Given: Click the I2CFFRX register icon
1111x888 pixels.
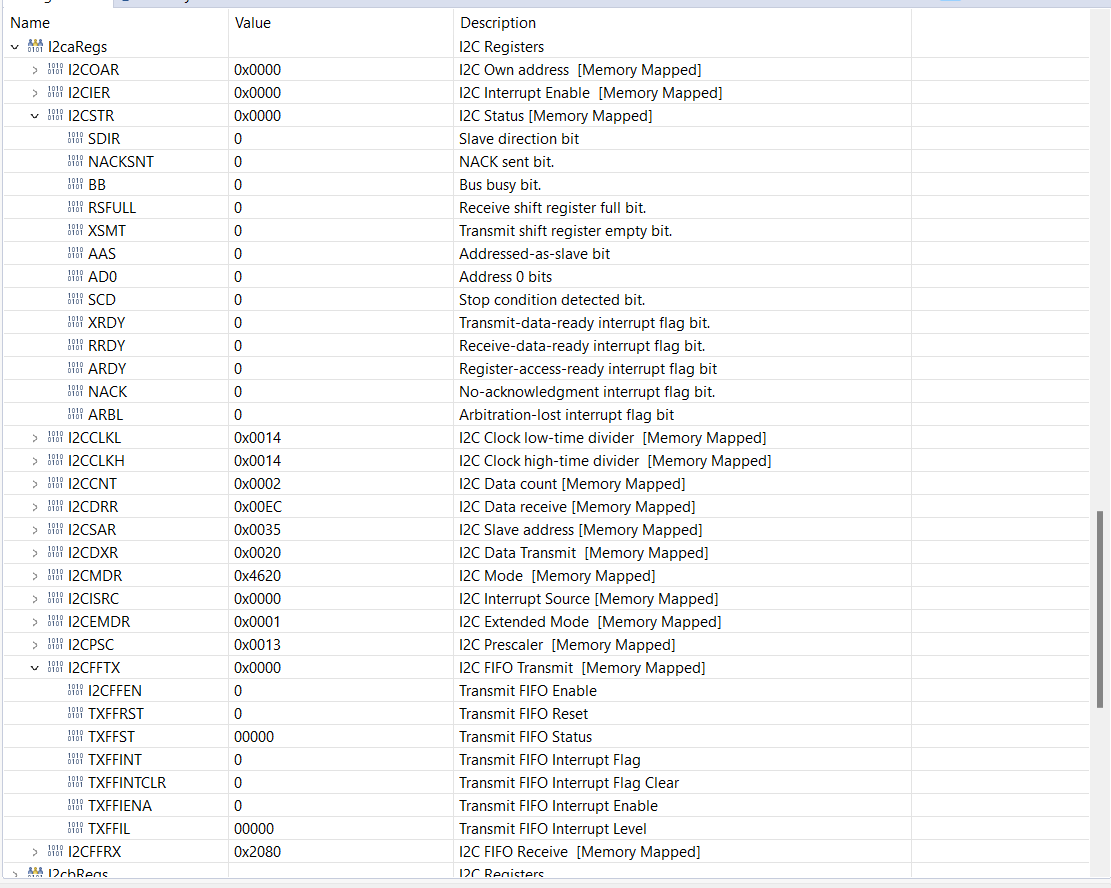Looking at the screenshot, I should pyautogui.click(x=55, y=852).
